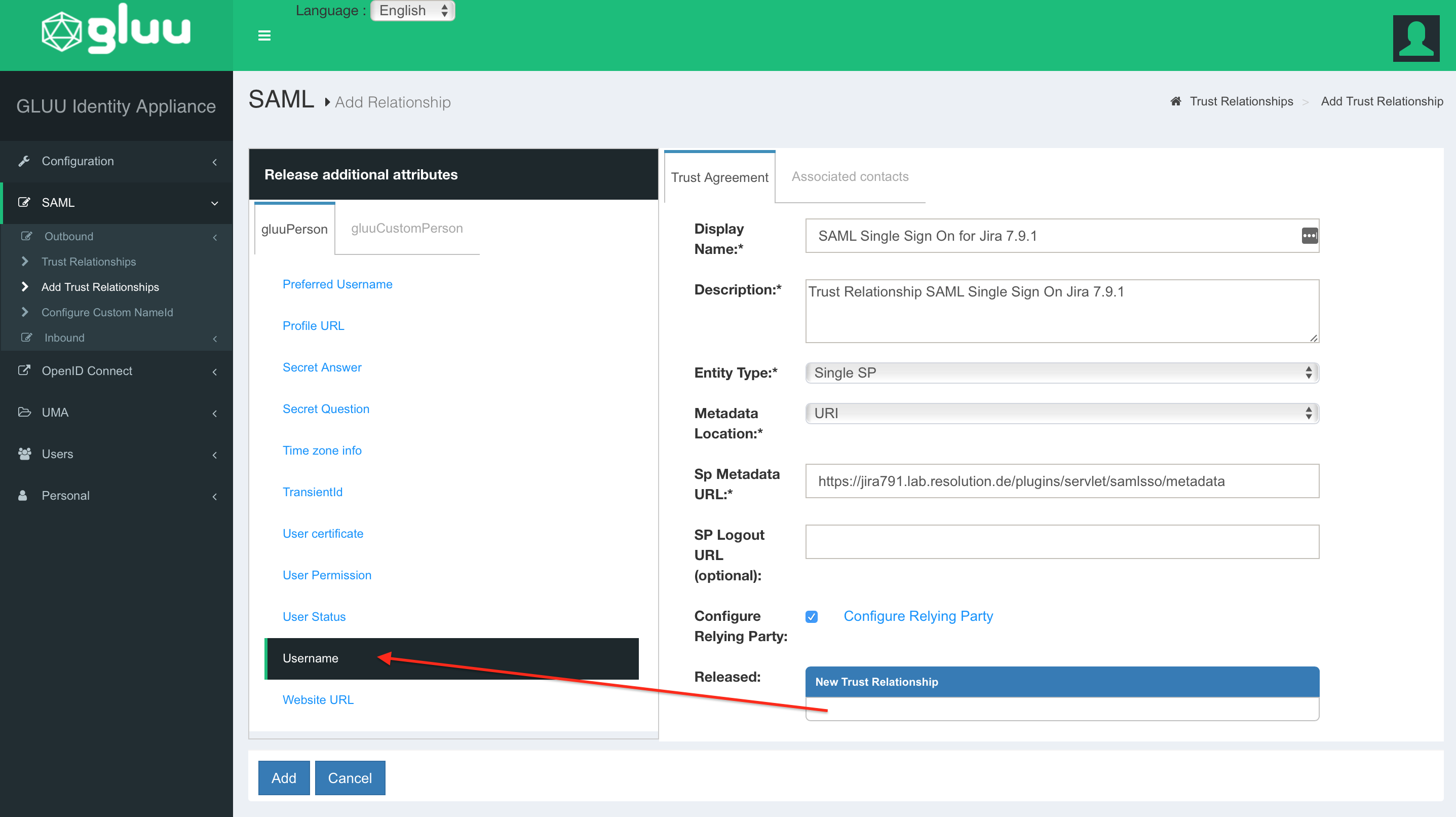1456x817 pixels.
Task: Click the Outbound edit icon
Action: [x=26, y=236]
